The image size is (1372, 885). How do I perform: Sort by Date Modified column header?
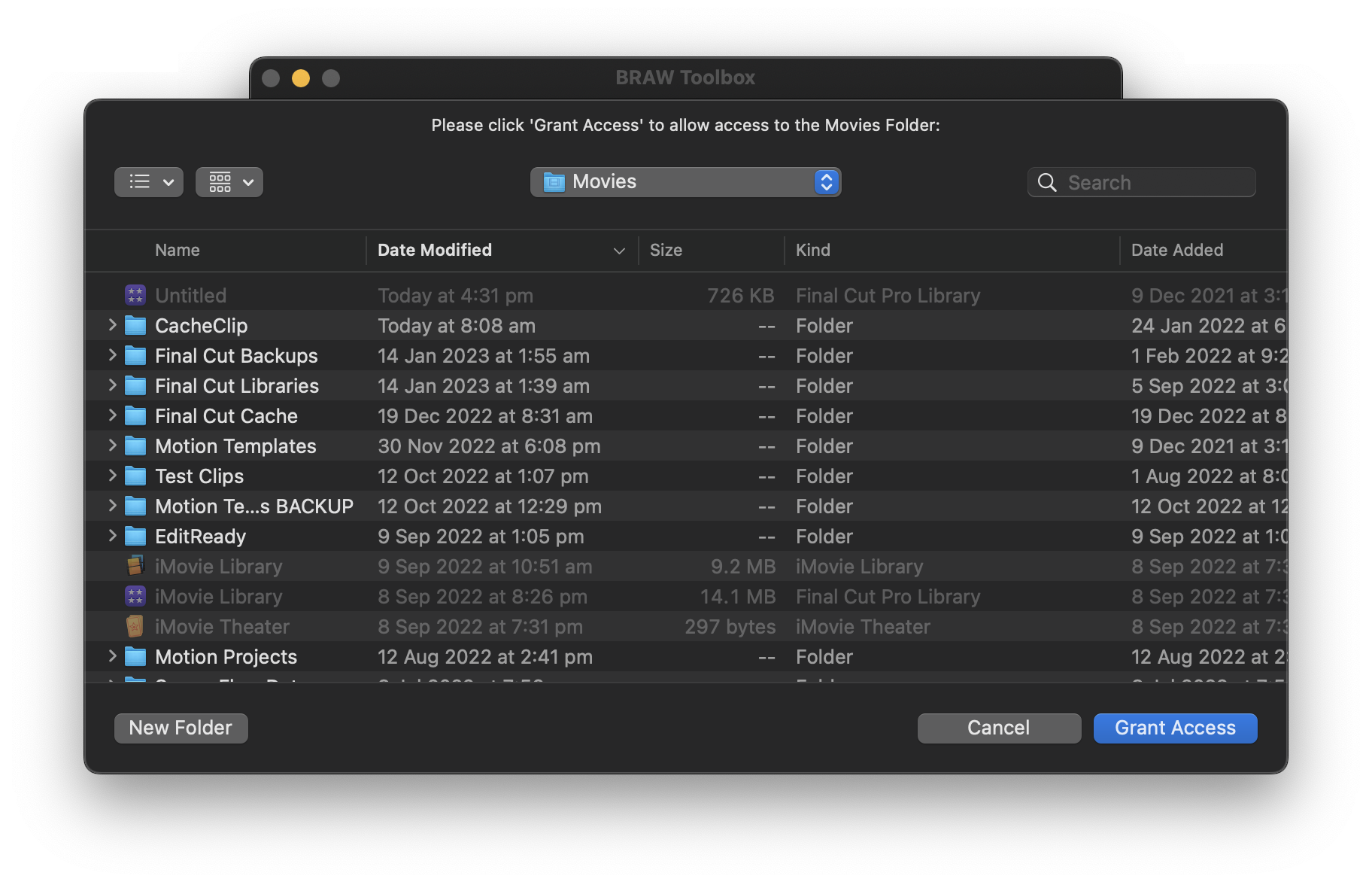pyautogui.click(x=435, y=250)
